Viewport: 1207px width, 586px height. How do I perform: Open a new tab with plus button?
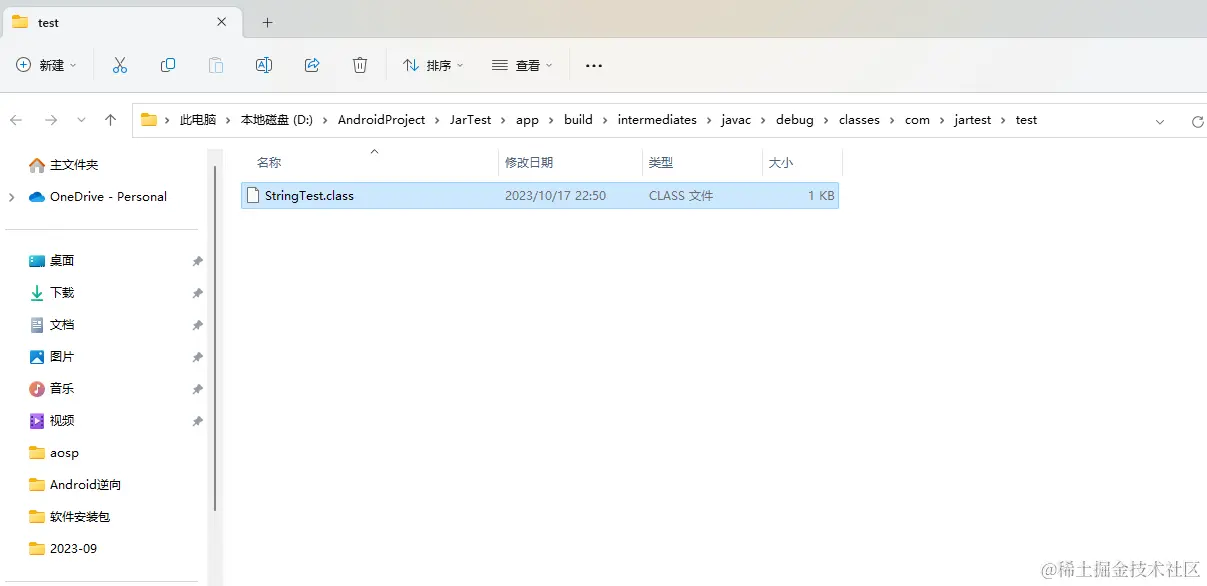pos(267,22)
